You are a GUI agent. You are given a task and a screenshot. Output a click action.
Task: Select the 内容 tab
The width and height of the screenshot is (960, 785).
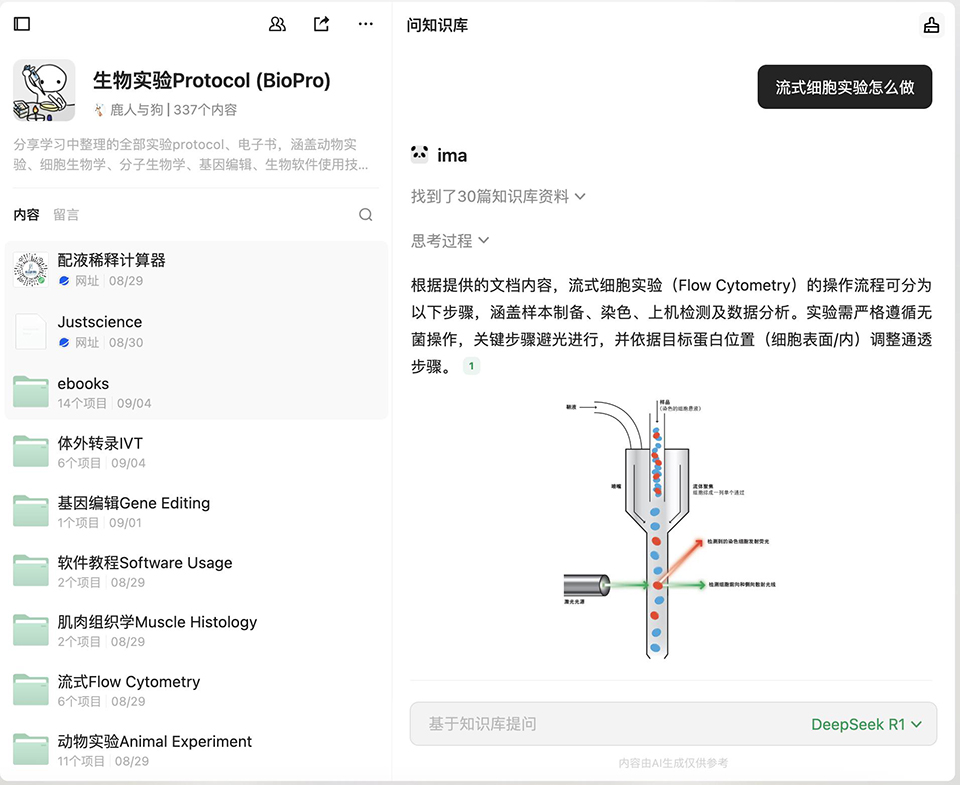coord(26,214)
